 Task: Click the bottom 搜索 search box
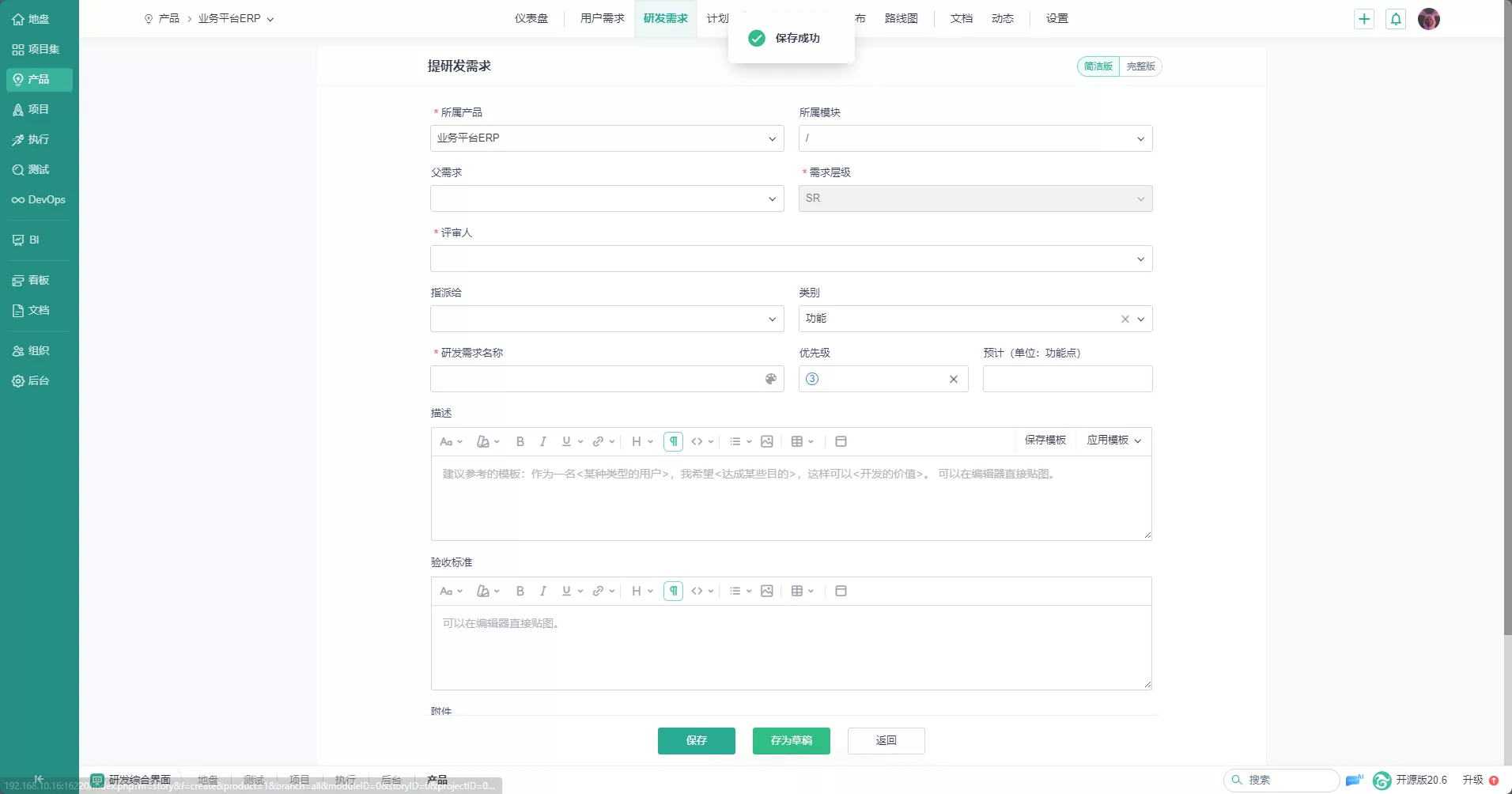coord(1281,780)
